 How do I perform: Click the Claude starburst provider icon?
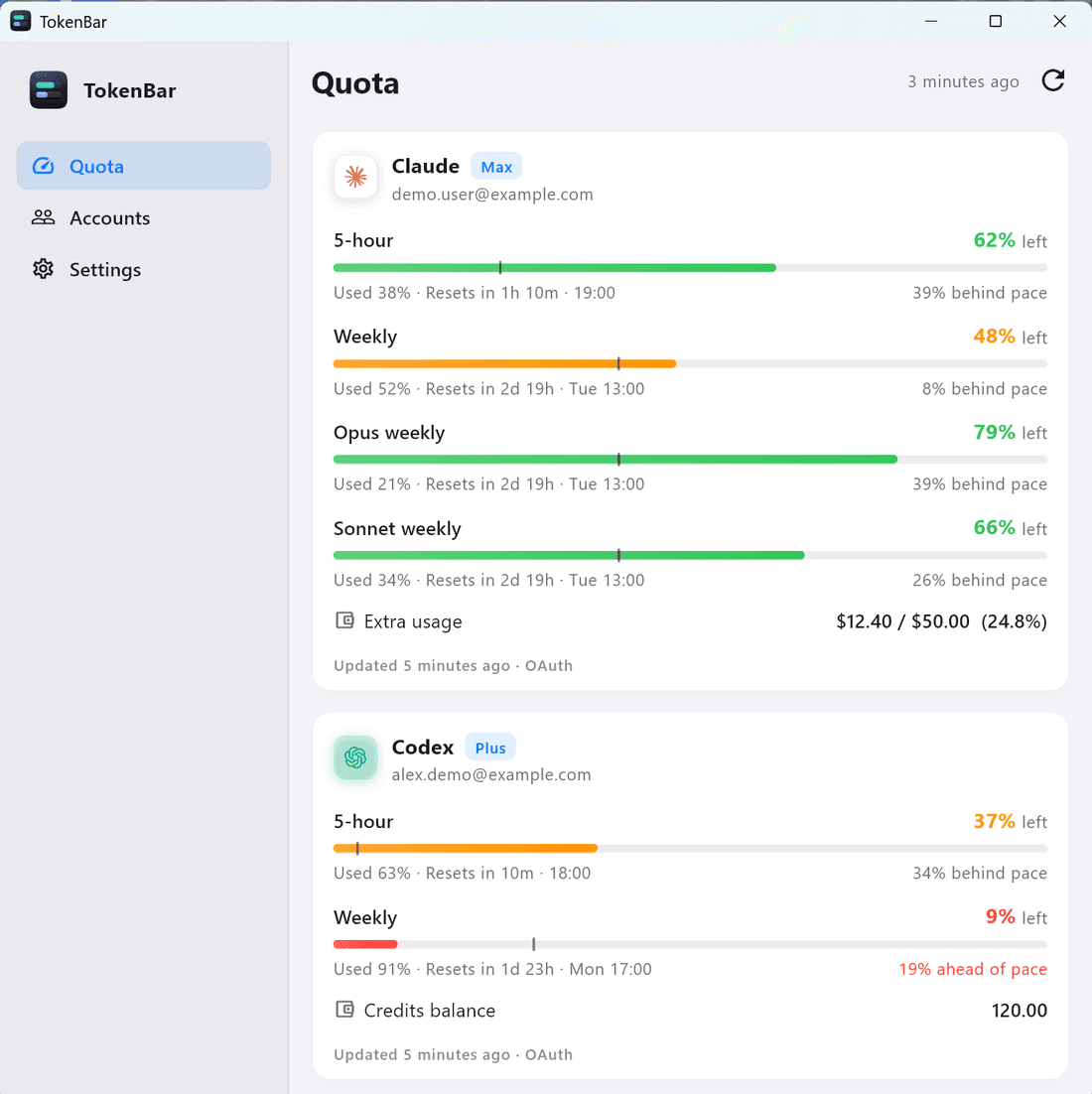(x=355, y=178)
